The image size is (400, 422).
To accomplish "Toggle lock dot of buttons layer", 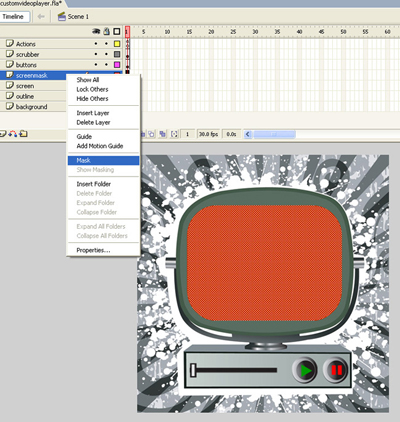I will coord(106,65).
